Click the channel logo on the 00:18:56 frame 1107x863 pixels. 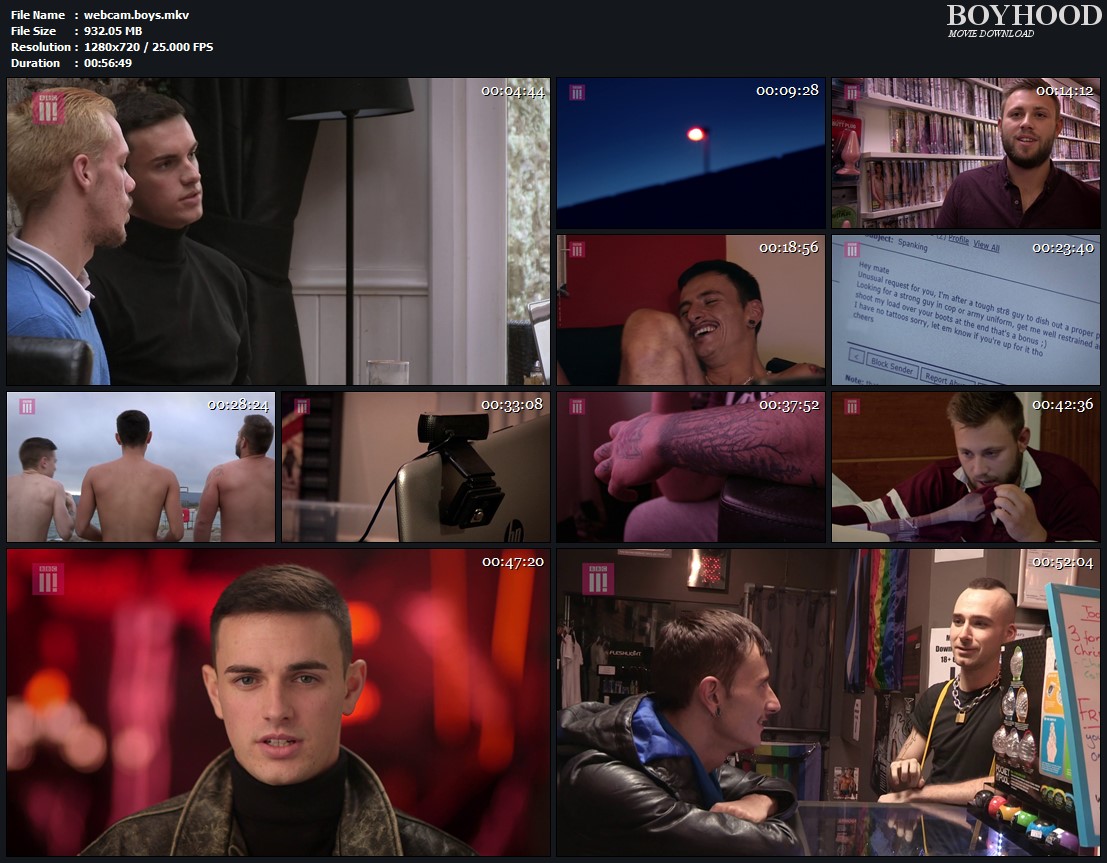(x=577, y=249)
